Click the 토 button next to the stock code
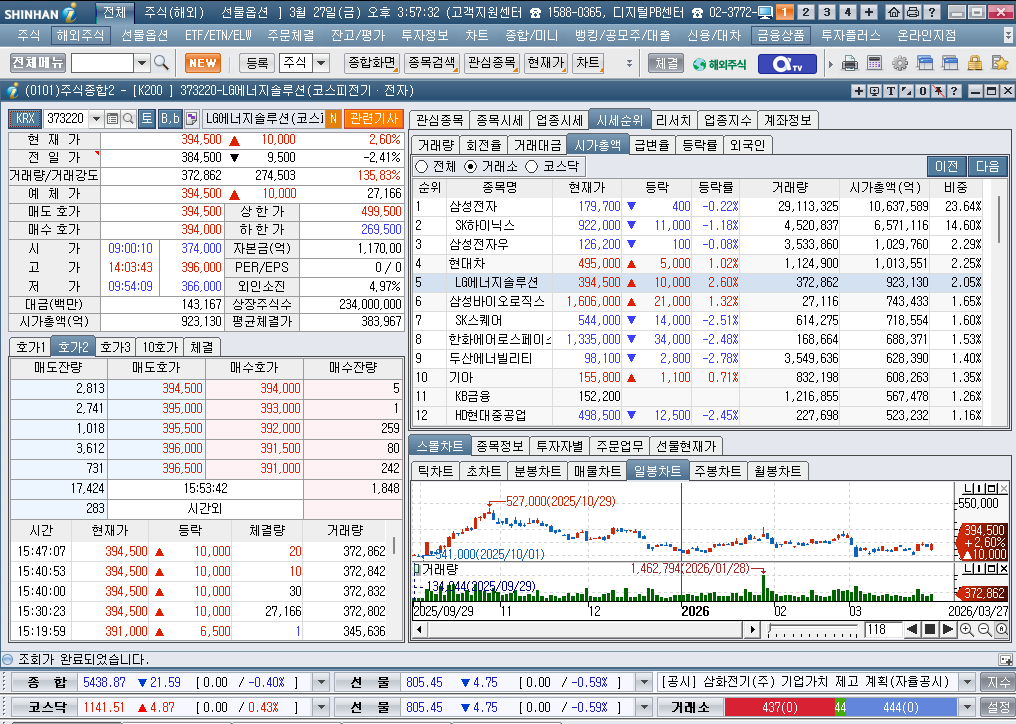This screenshot has height=724, width=1016. 147,119
